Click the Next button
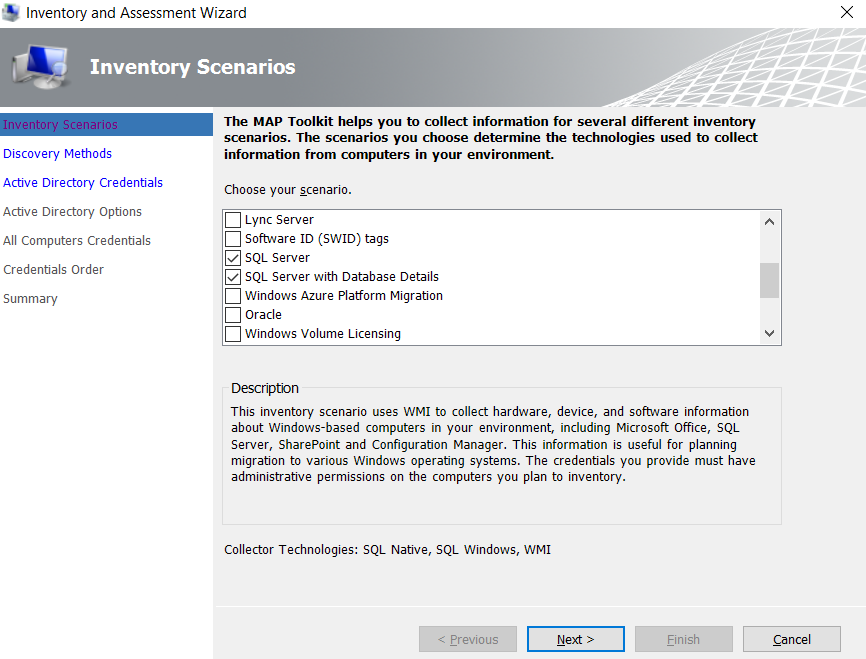The width and height of the screenshot is (866, 659). tap(575, 639)
